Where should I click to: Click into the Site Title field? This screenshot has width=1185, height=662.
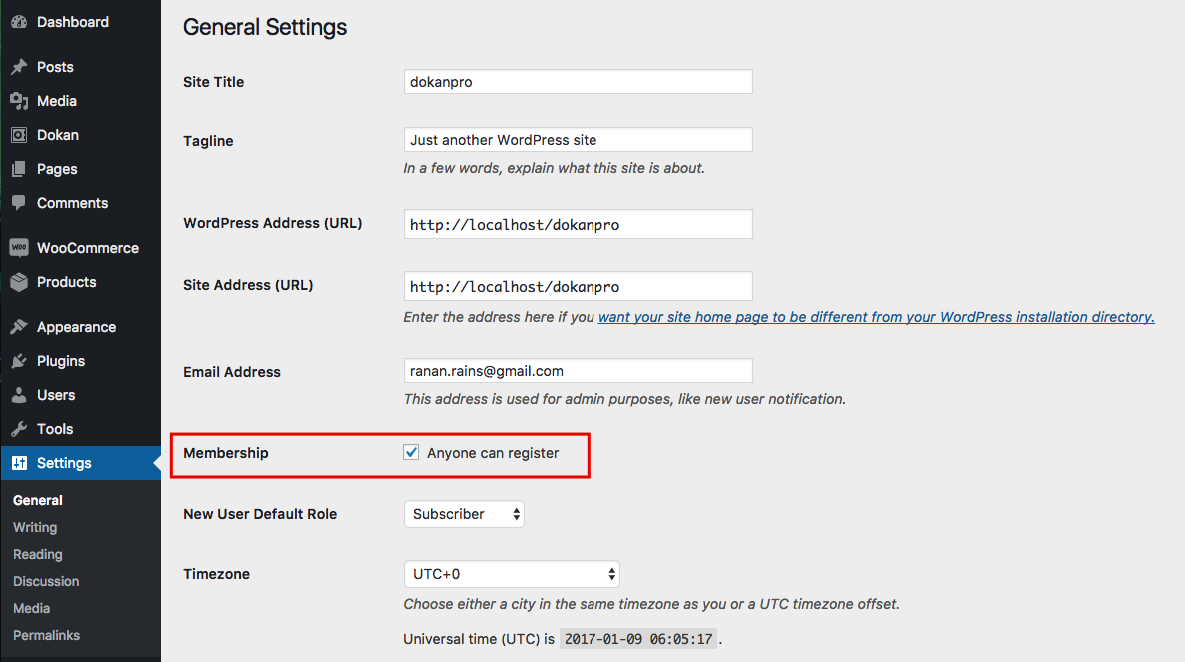coord(578,82)
